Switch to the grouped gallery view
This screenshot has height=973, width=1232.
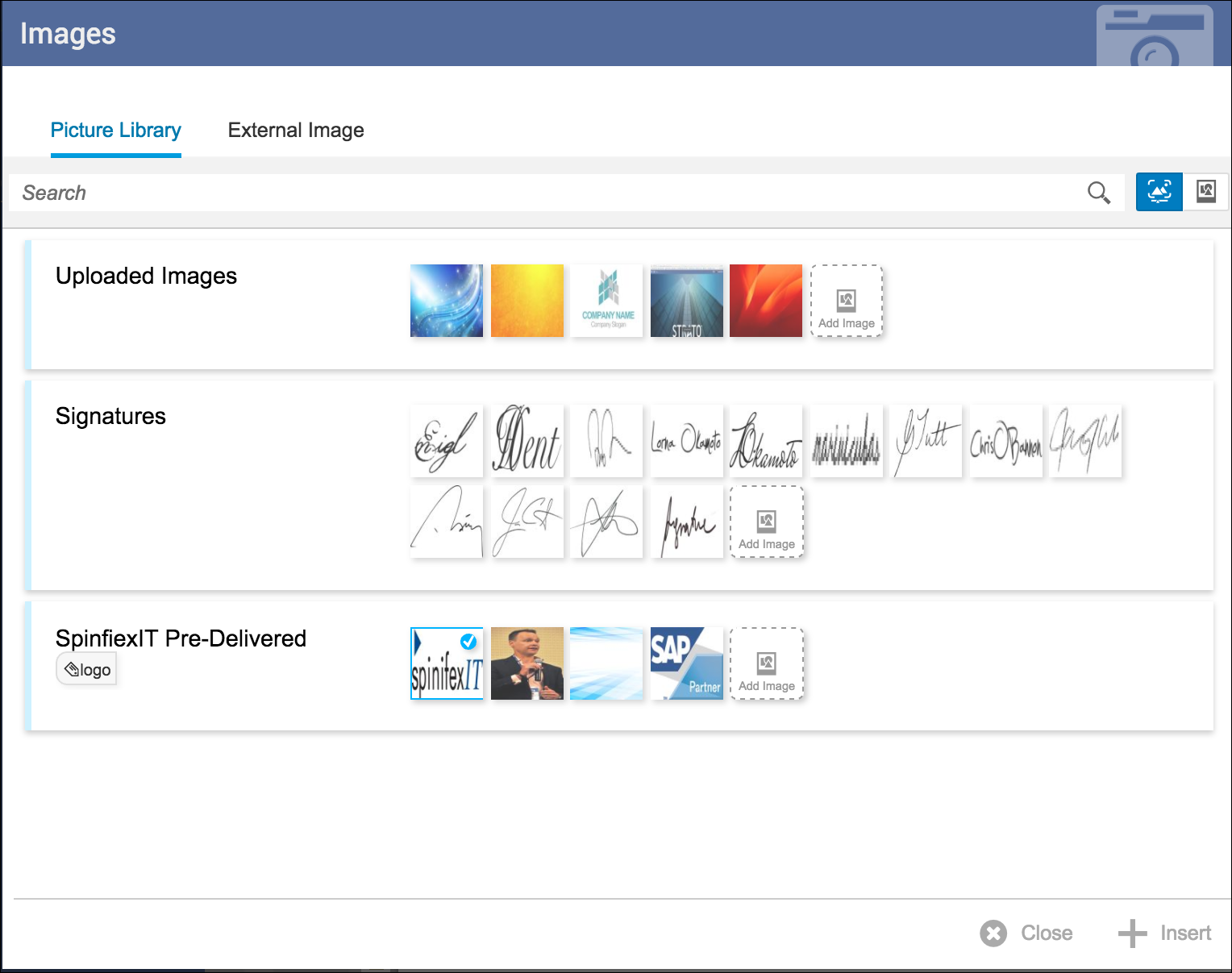pyautogui.click(x=1159, y=192)
